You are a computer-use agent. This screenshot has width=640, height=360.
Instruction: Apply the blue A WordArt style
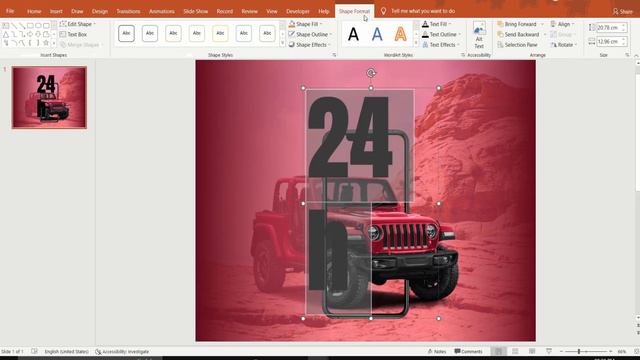377,34
